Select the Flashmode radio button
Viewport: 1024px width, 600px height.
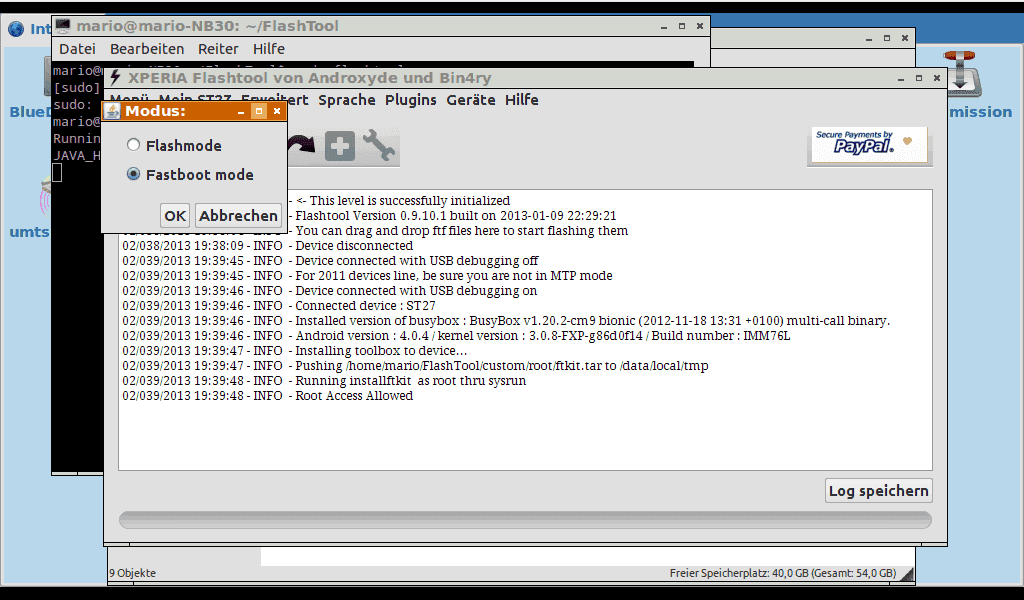coord(133,145)
